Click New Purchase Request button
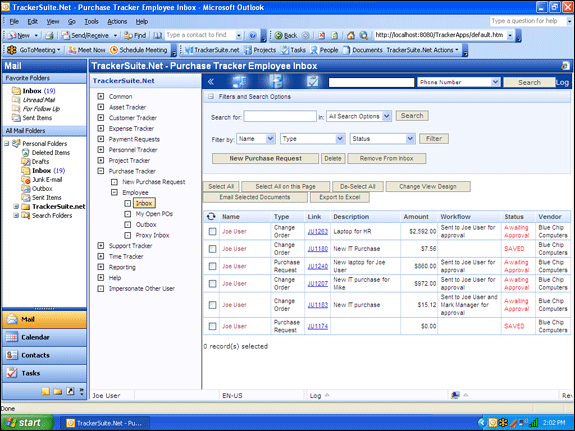This screenshot has width=575, height=431. pyautogui.click(x=265, y=158)
